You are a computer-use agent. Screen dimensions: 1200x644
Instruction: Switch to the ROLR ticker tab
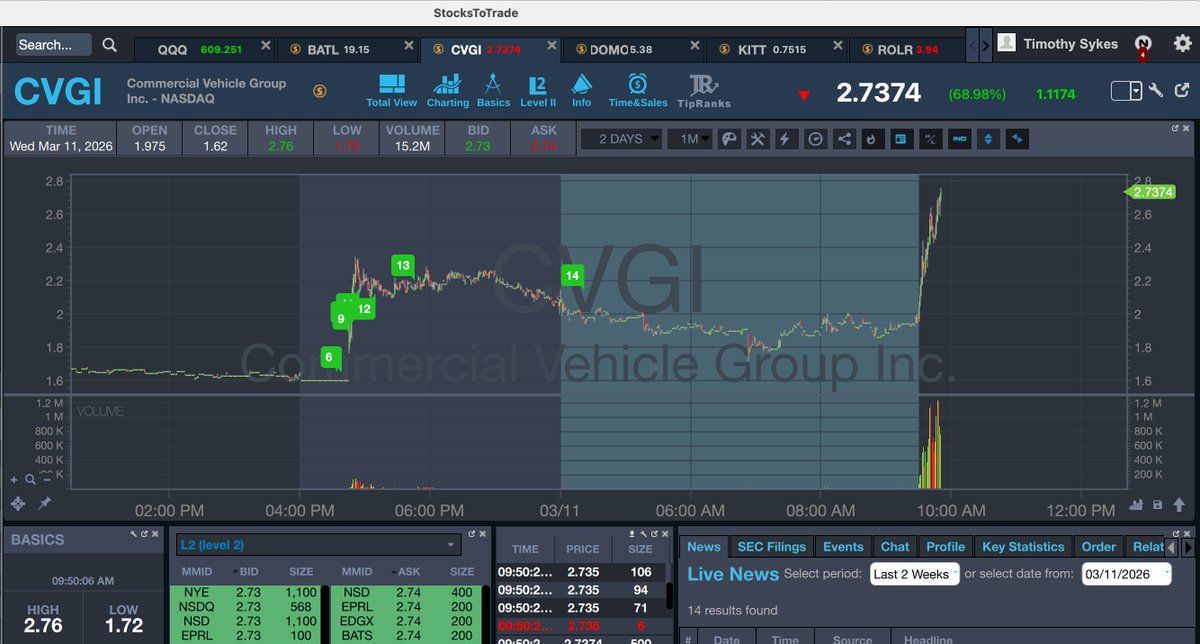click(x=906, y=49)
